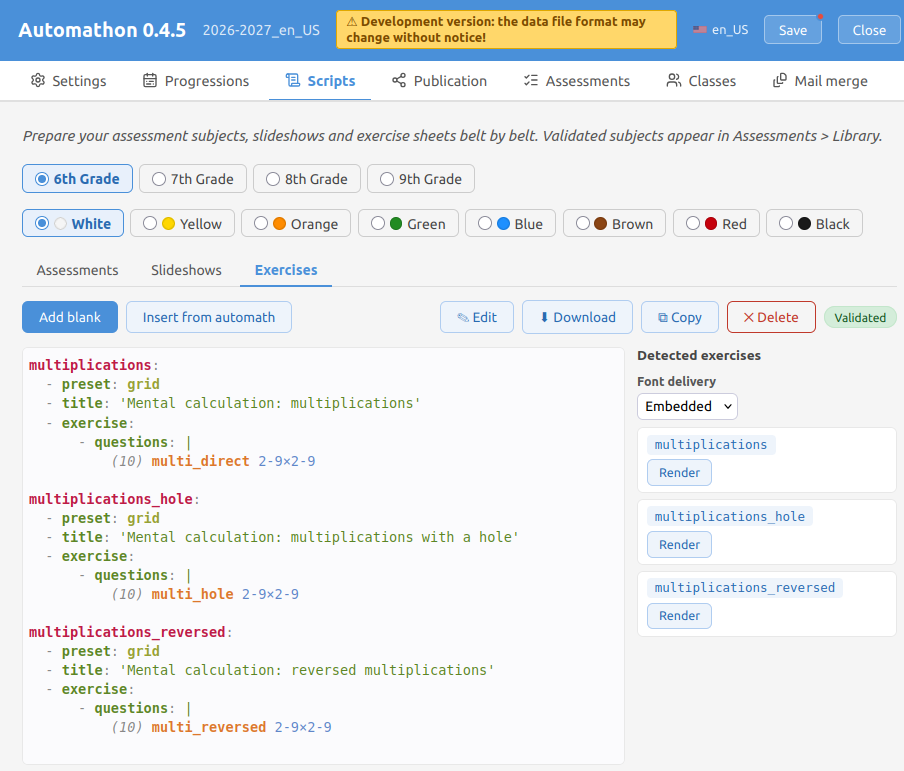Select the 7th Grade radio button
The height and width of the screenshot is (771, 904).
[159, 179]
